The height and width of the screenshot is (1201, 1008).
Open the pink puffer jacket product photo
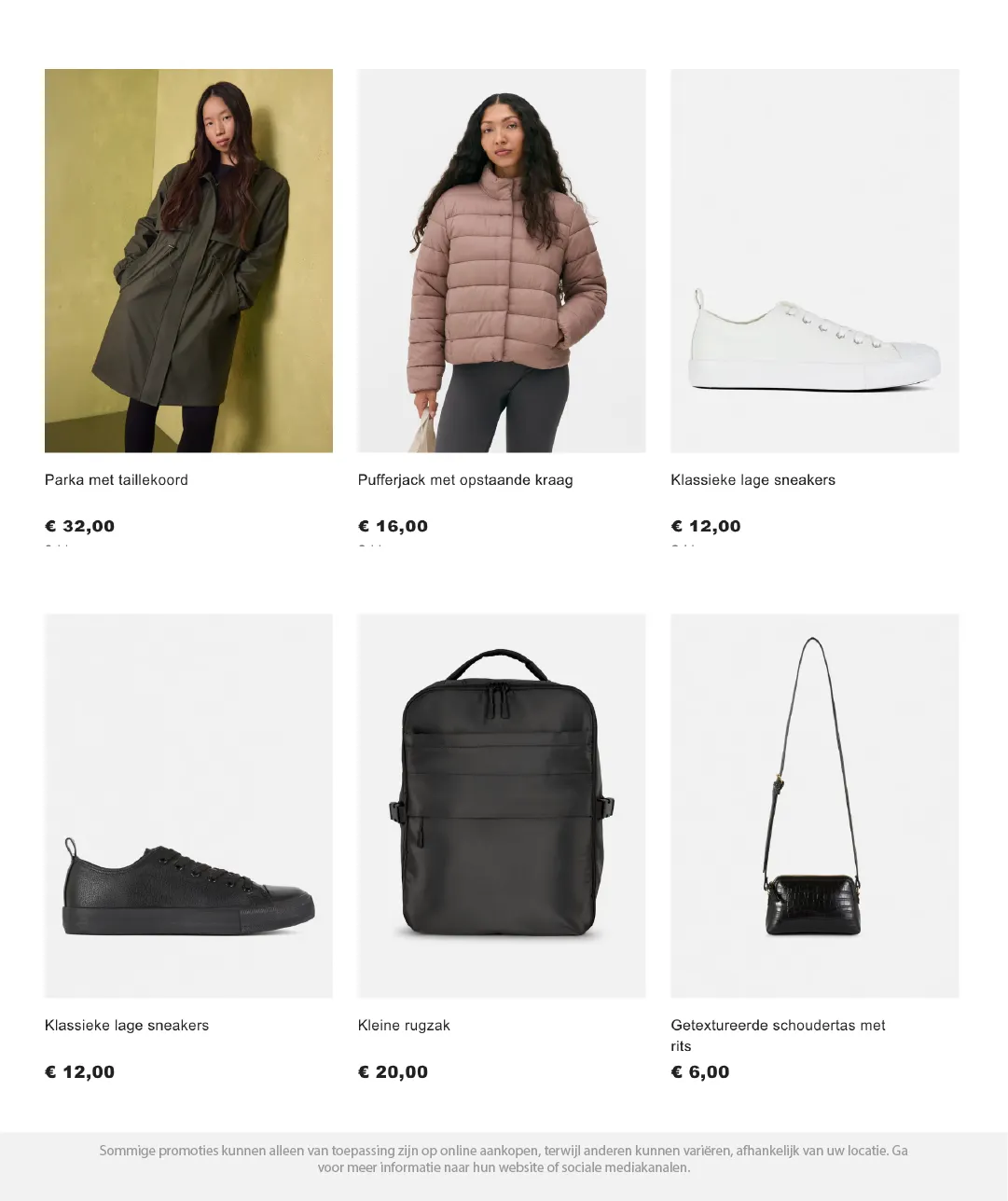(502, 260)
